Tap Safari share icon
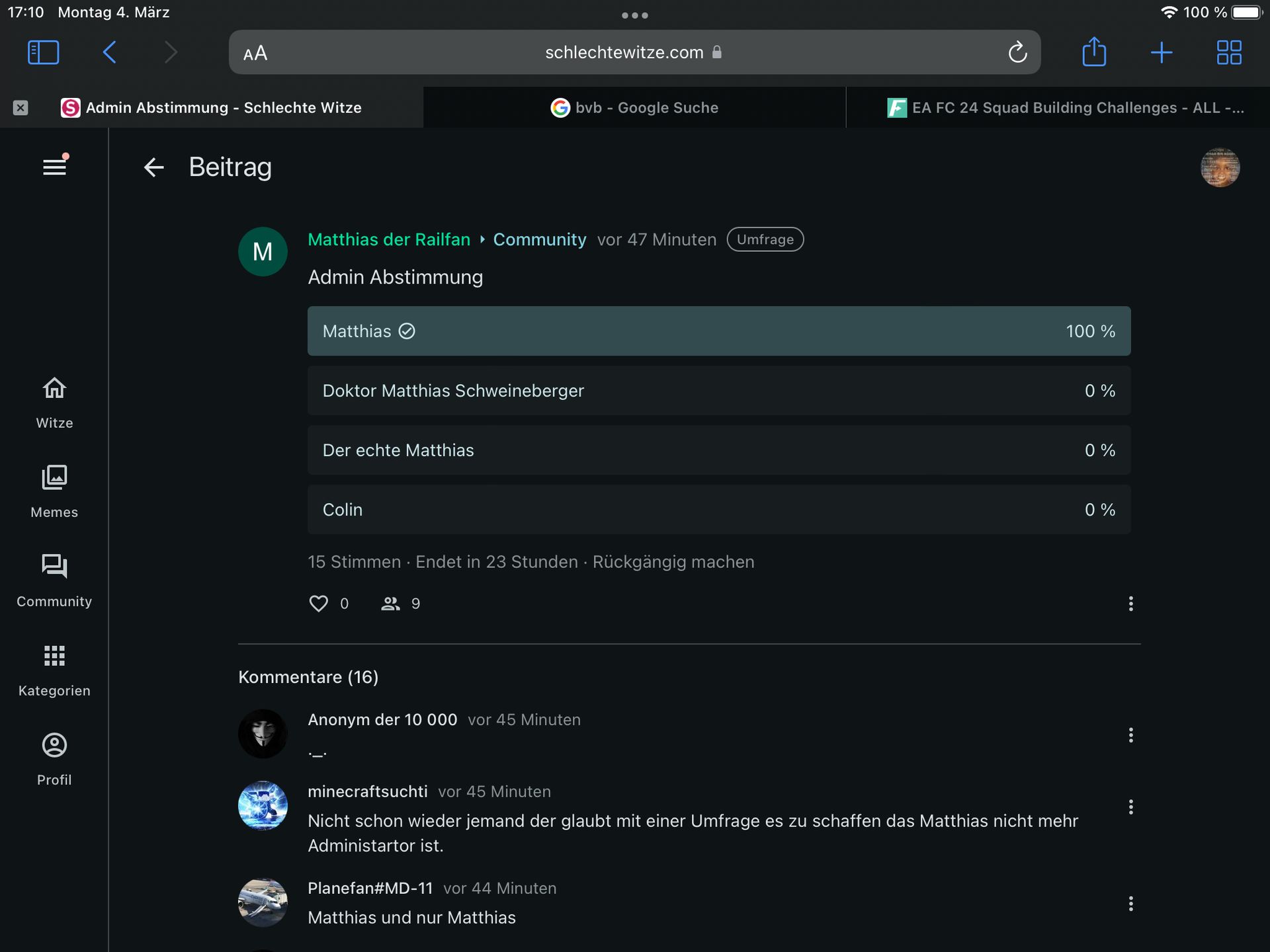The width and height of the screenshot is (1270, 952). (x=1094, y=52)
